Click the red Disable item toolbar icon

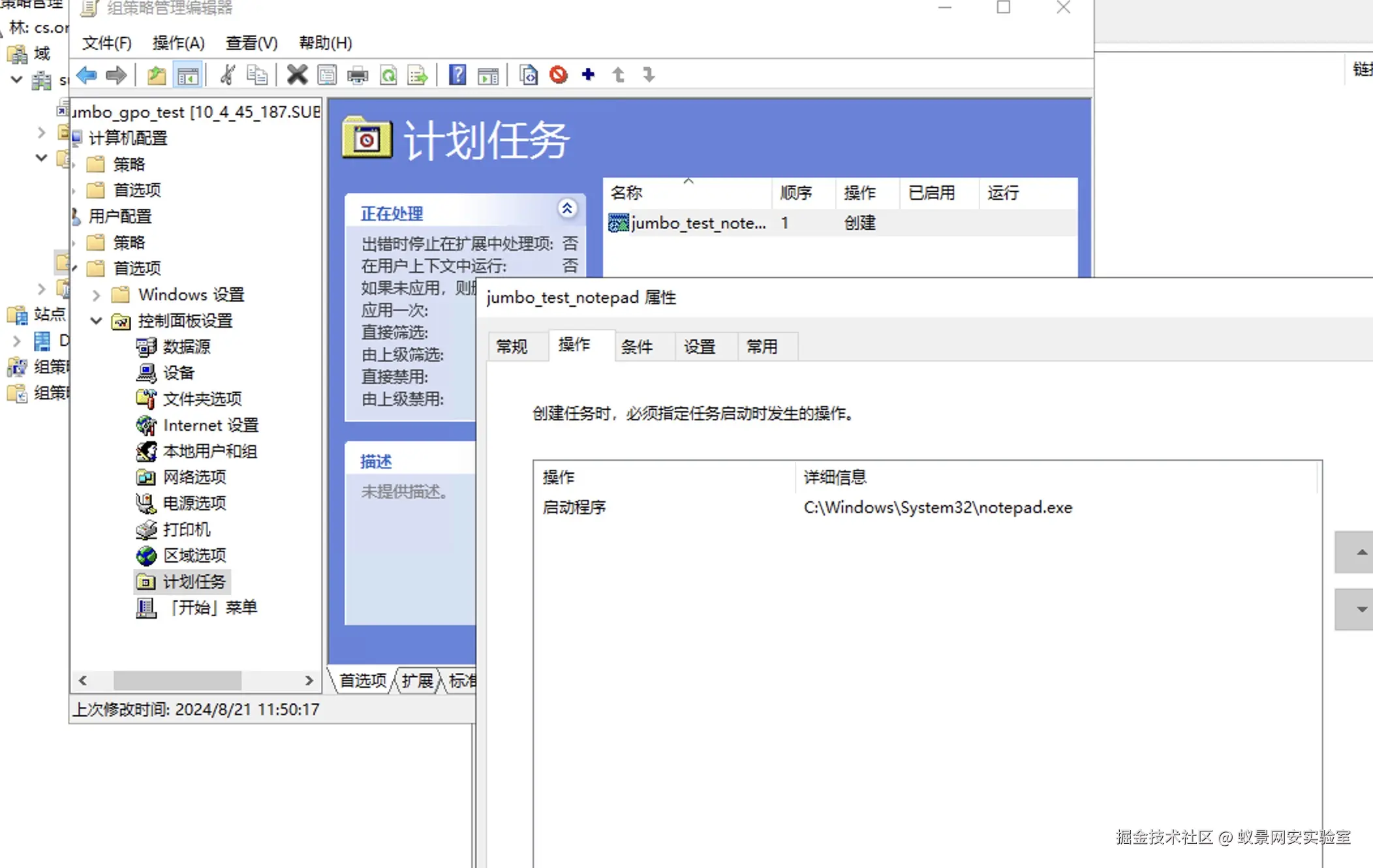click(559, 75)
